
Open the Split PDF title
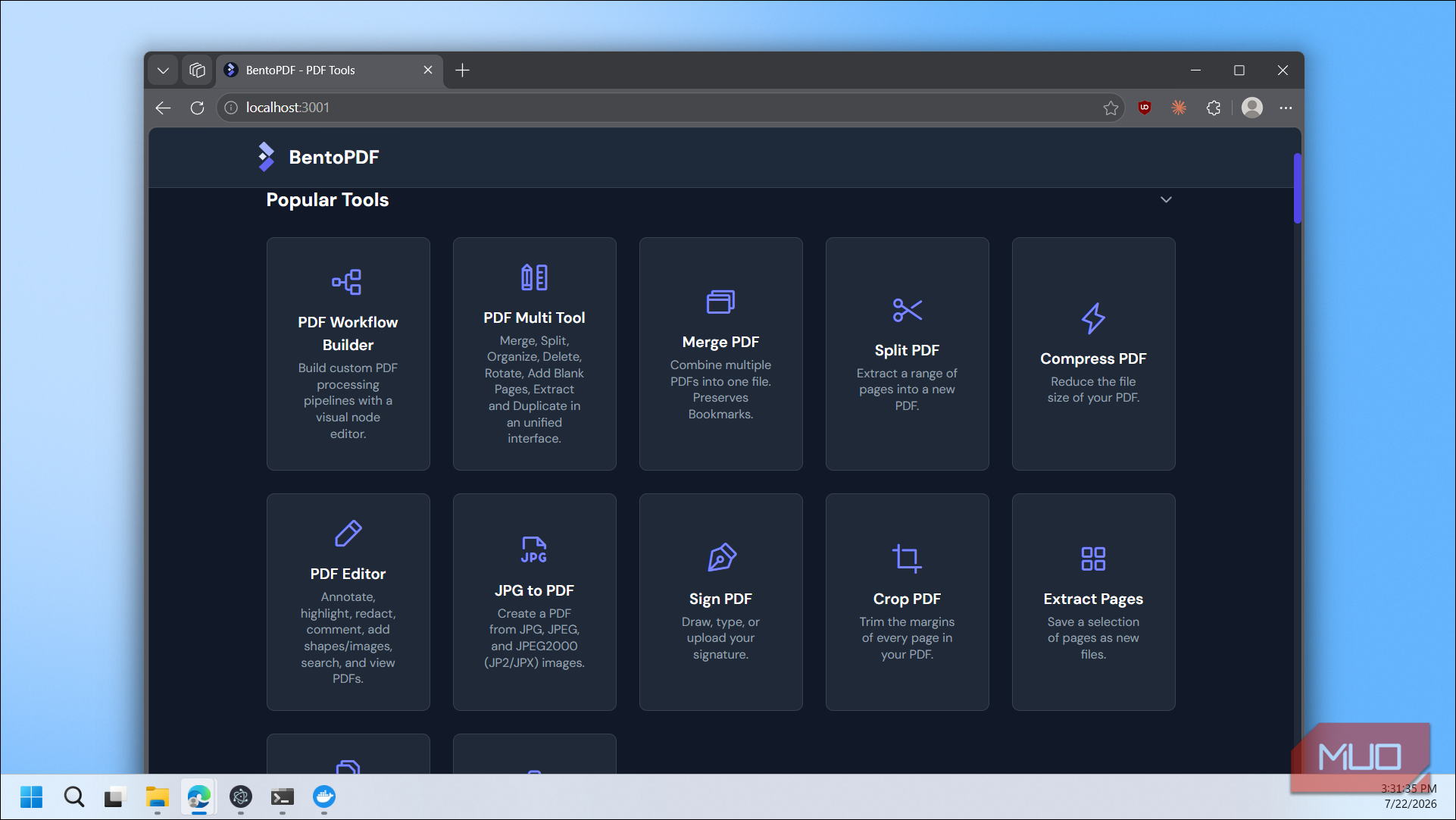[907, 350]
